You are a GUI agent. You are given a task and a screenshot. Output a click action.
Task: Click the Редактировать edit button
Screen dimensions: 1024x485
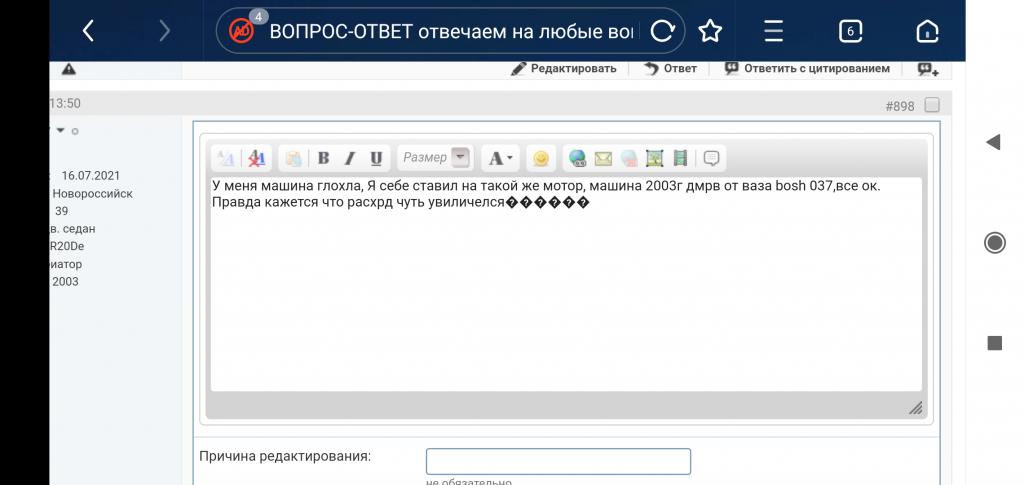tap(564, 68)
